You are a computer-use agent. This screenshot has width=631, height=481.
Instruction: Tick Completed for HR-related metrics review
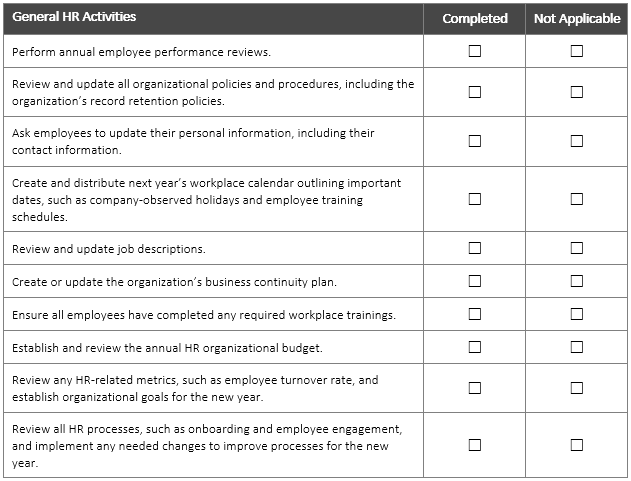pos(475,388)
